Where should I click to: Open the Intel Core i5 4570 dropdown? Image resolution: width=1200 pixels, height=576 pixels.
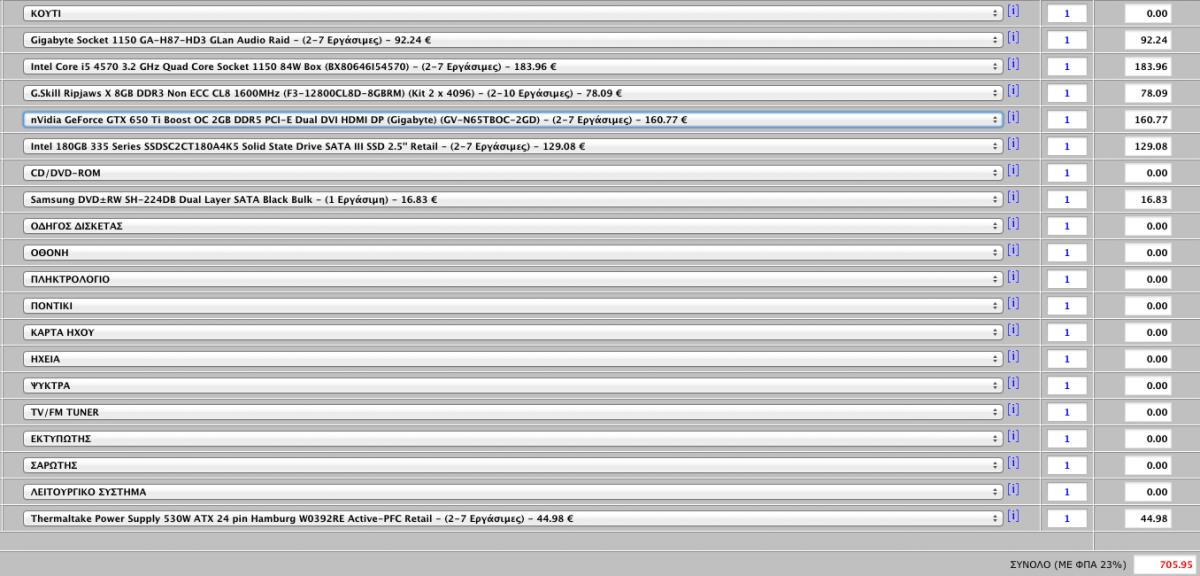click(512, 66)
